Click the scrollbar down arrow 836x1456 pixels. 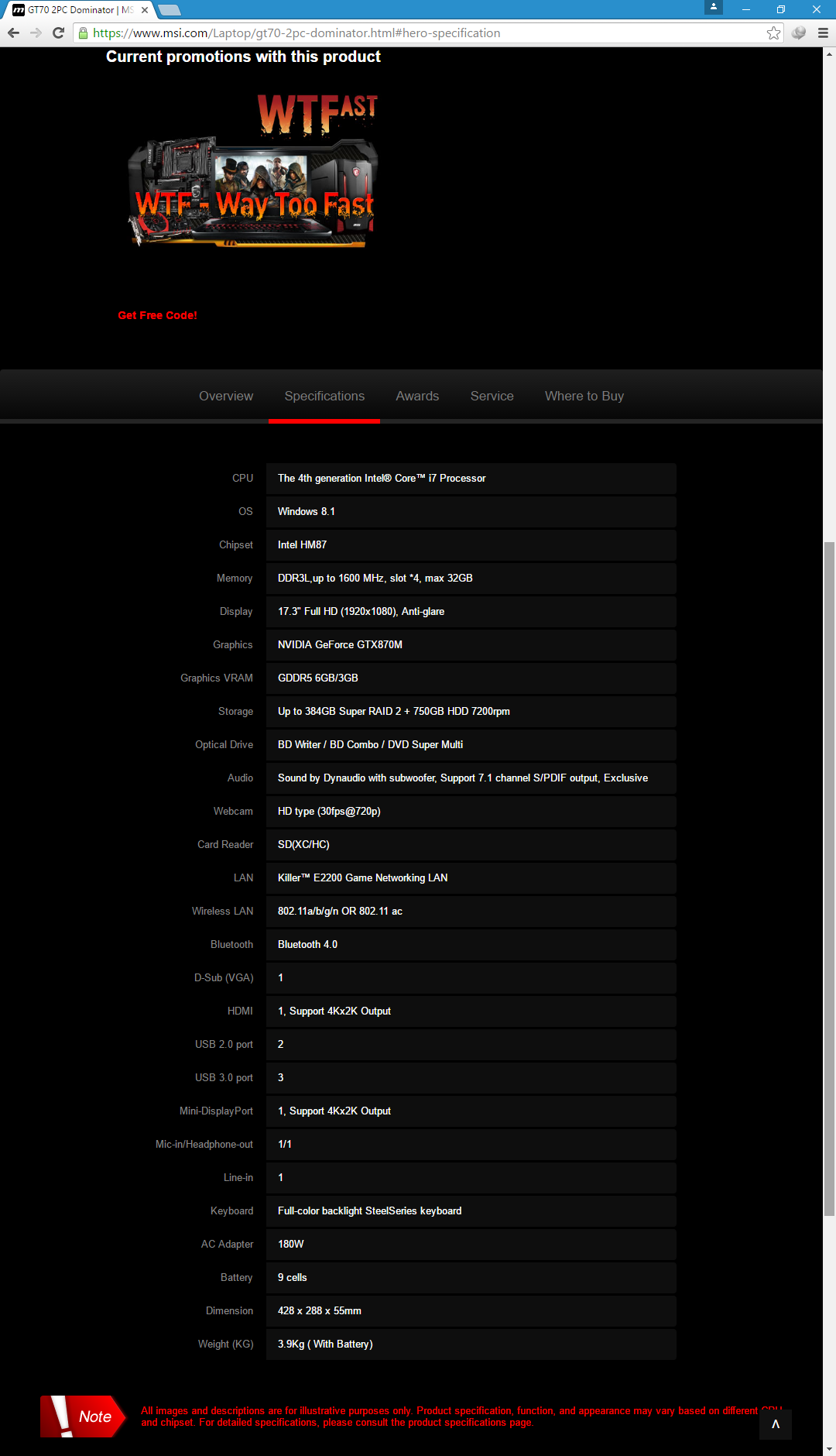829,1449
